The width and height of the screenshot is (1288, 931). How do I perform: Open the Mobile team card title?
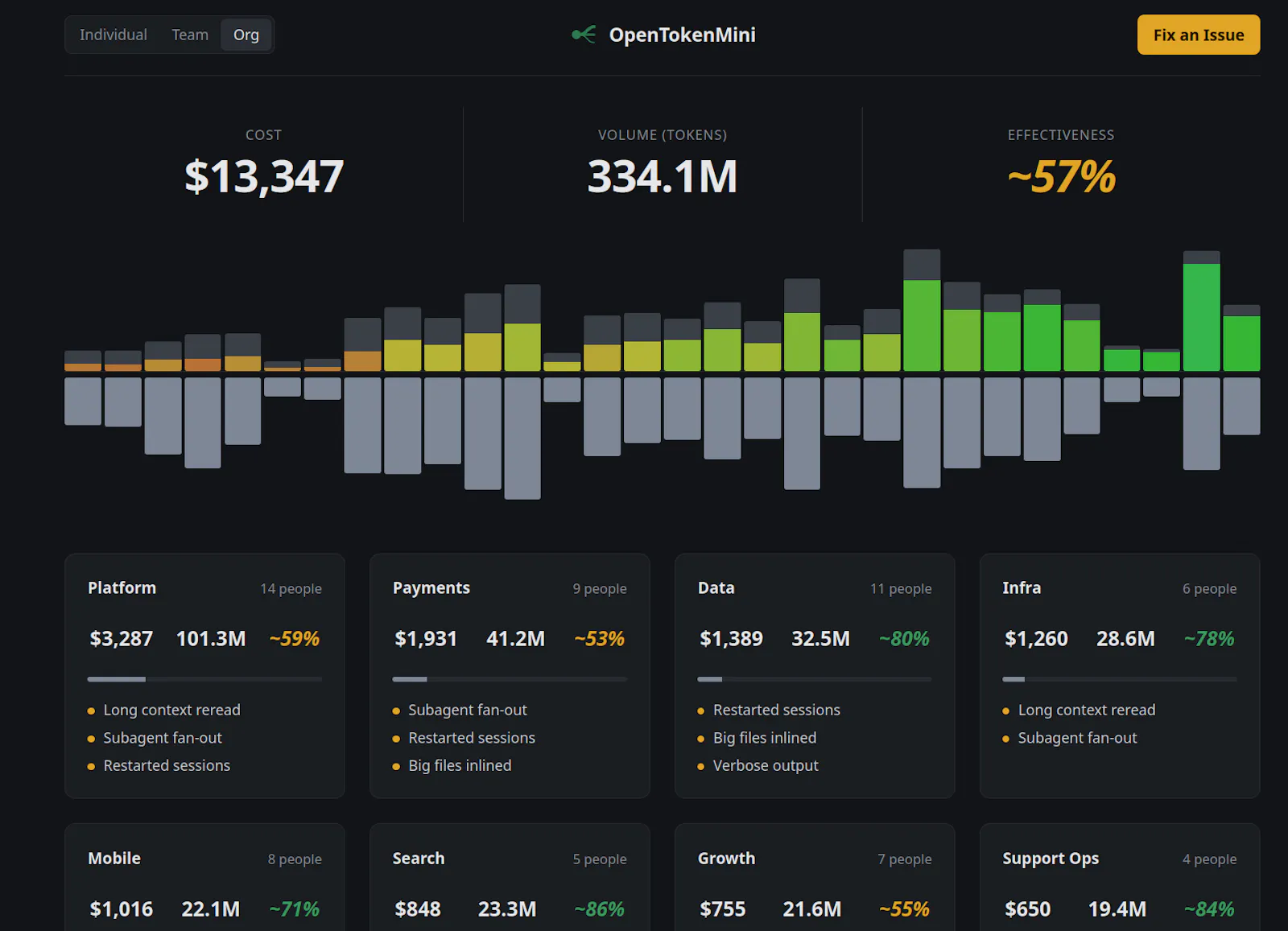pyautogui.click(x=114, y=859)
